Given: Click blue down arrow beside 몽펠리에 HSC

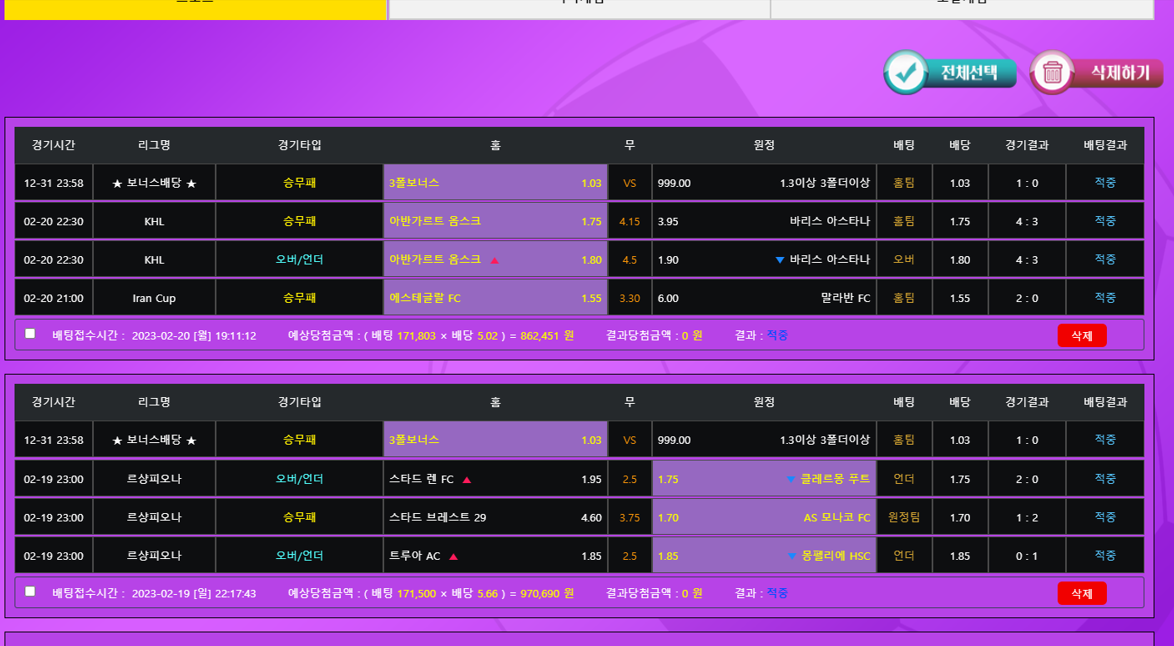Looking at the screenshot, I should 792,556.
